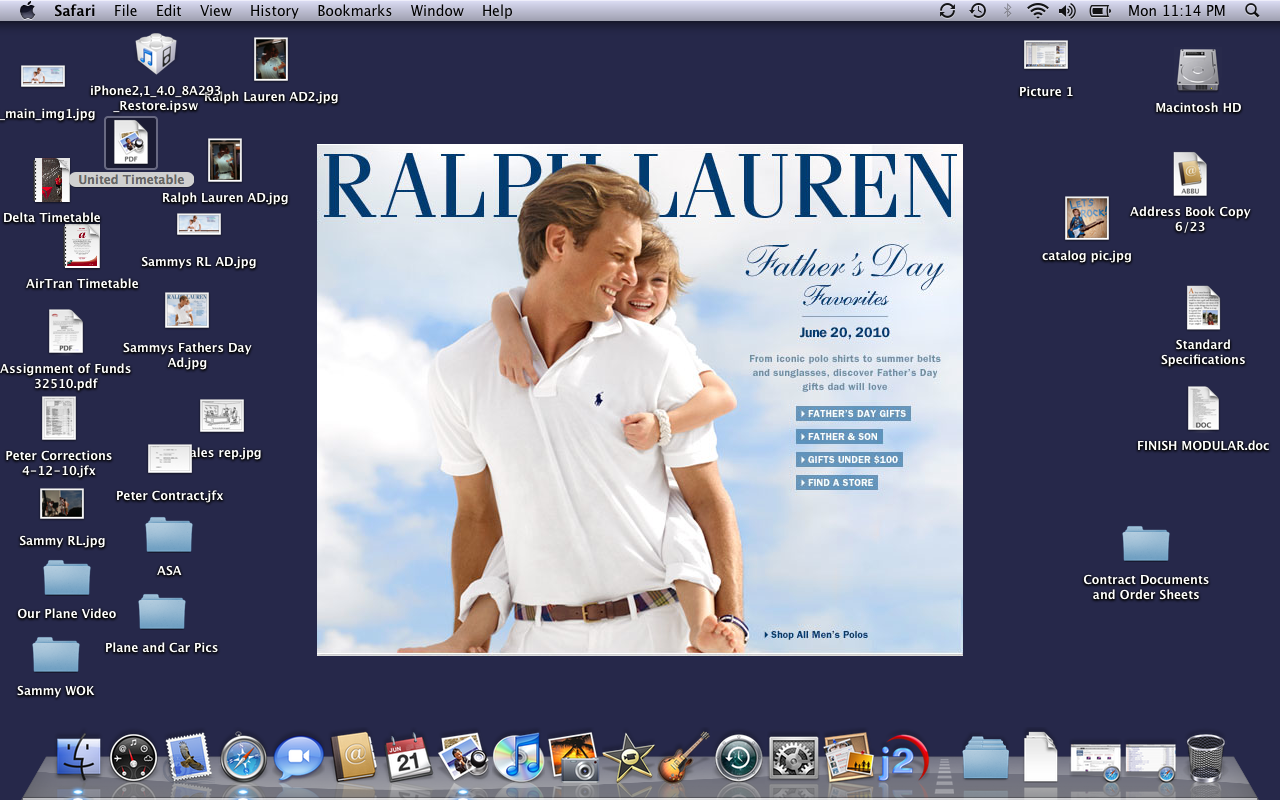Select the Picture 1 screenshot thumbnail
The width and height of the screenshot is (1280, 800).
tap(1046, 55)
